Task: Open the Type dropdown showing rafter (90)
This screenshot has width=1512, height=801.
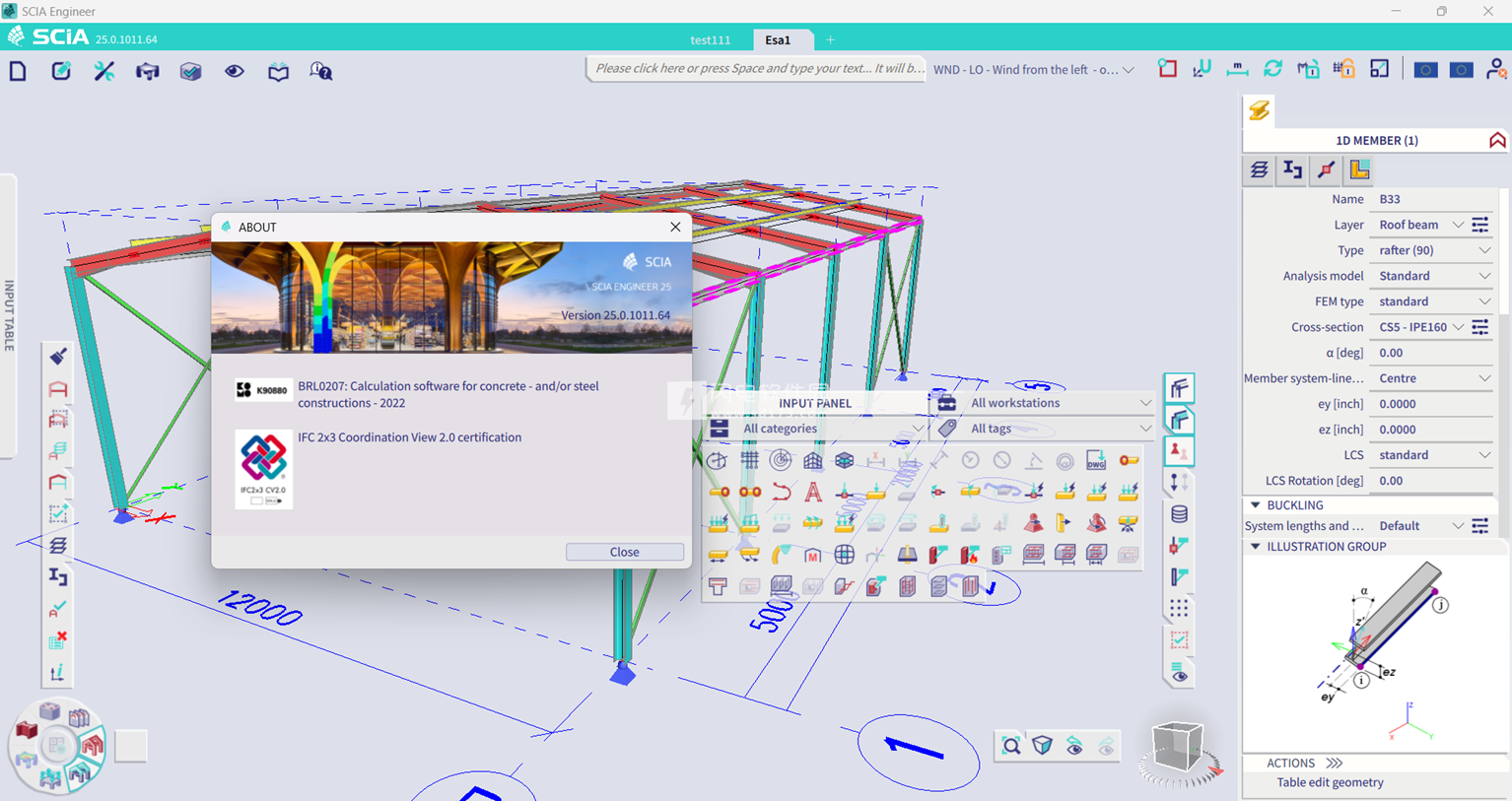Action: pyautogui.click(x=1433, y=250)
